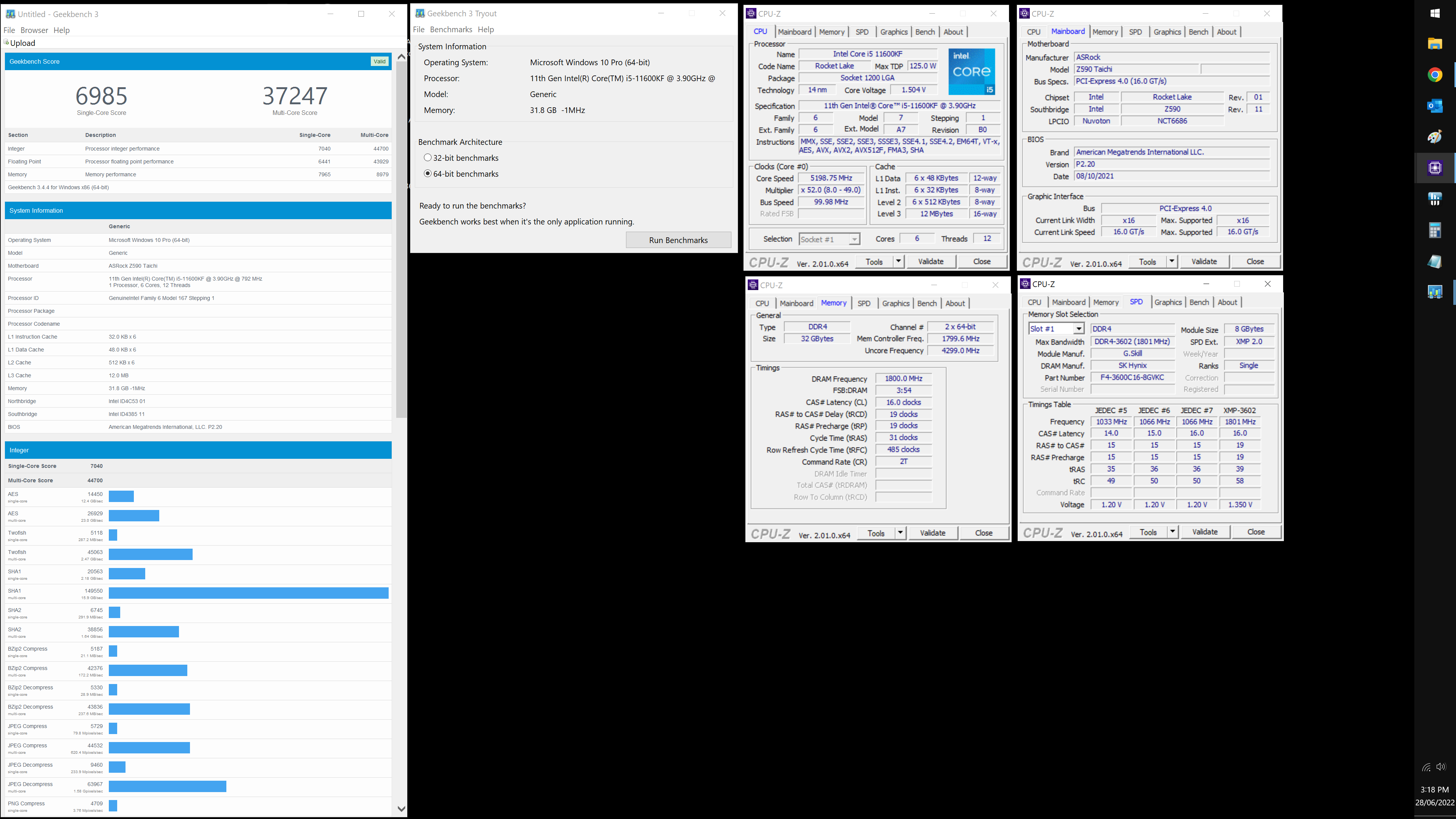The height and width of the screenshot is (819, 1456).
Task: Click the title icon of the CPU-Z window showing the SPD tab
Action: tap(1025, 284)
